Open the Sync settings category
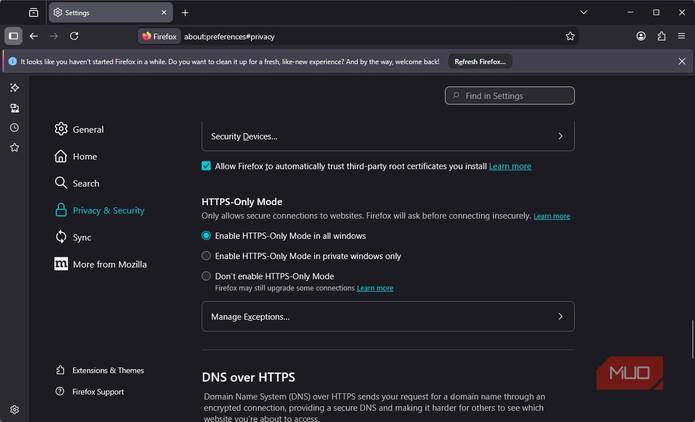 click(73, 237)
